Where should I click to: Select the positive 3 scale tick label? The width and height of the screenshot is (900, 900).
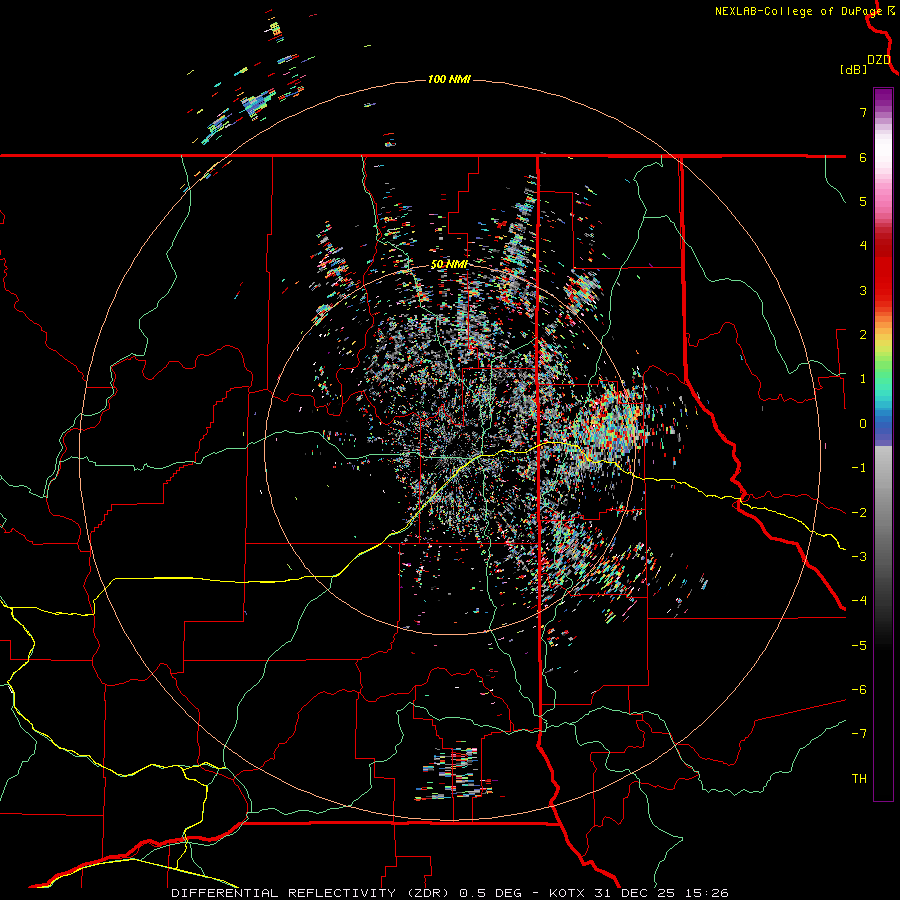click(x=863, y=290)
